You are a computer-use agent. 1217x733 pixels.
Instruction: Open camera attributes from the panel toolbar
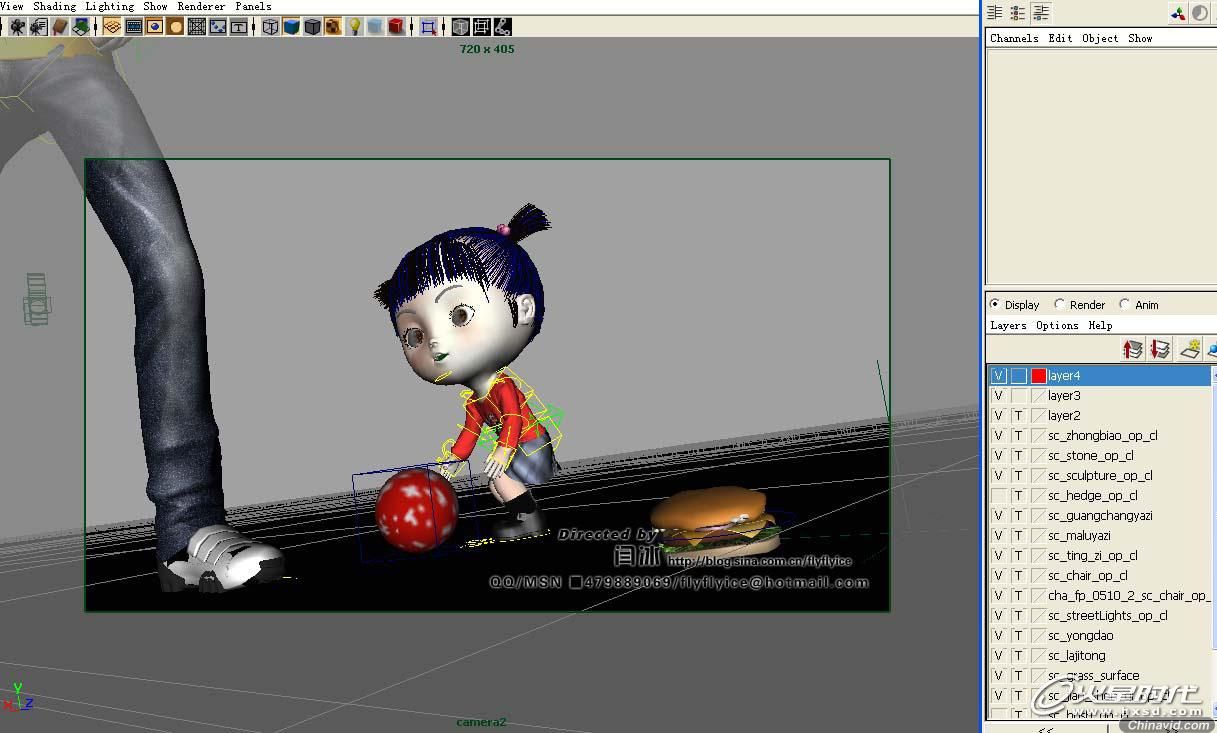(x=38, y=27)
